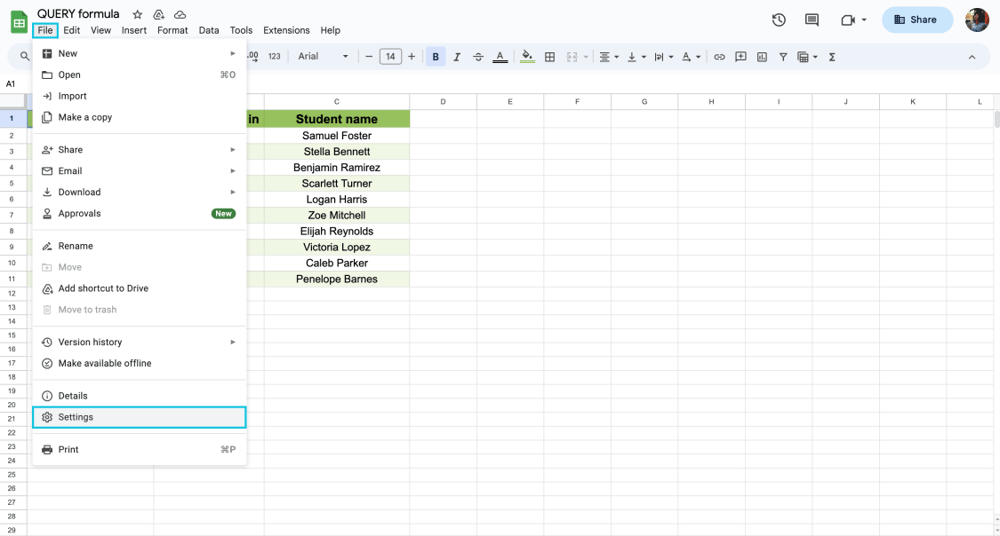The width and height of the screenshot is (1000, 536).
Task: Click the Google Sheets home logo
Action: 19,21
